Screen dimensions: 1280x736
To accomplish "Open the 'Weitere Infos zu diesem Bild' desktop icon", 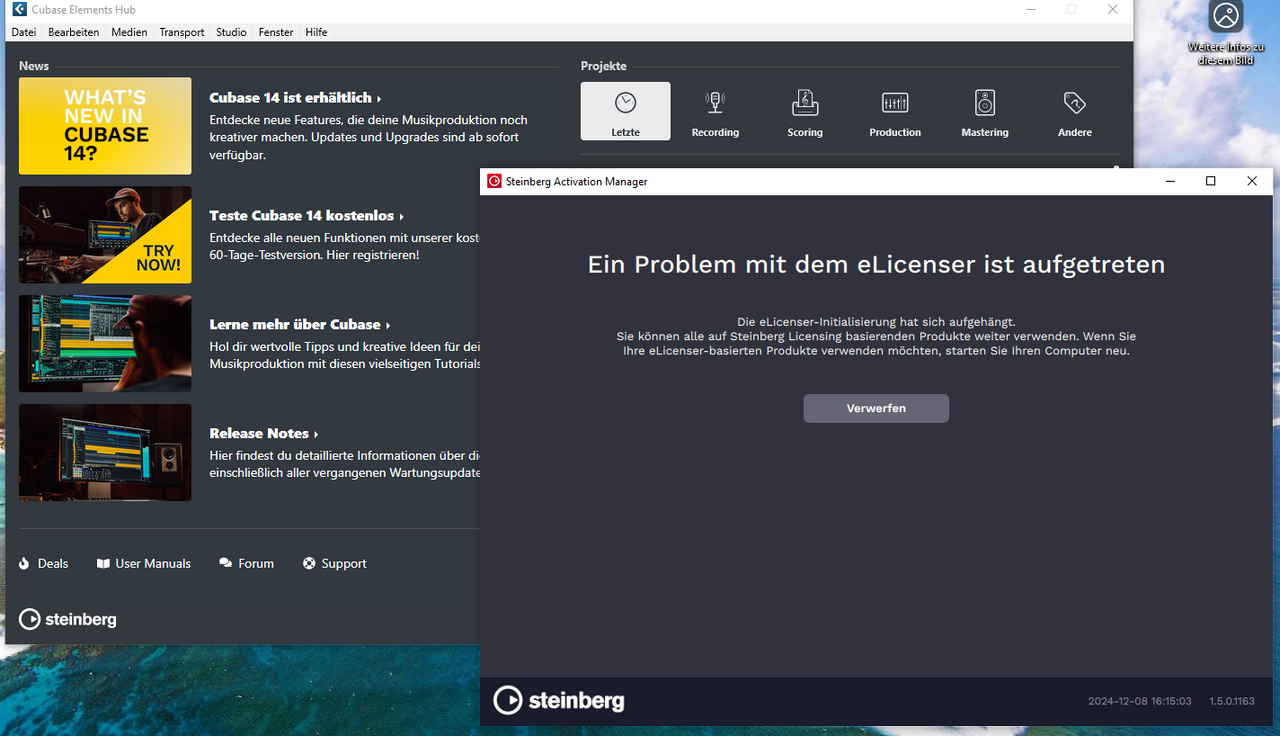I will (1226, 33).
